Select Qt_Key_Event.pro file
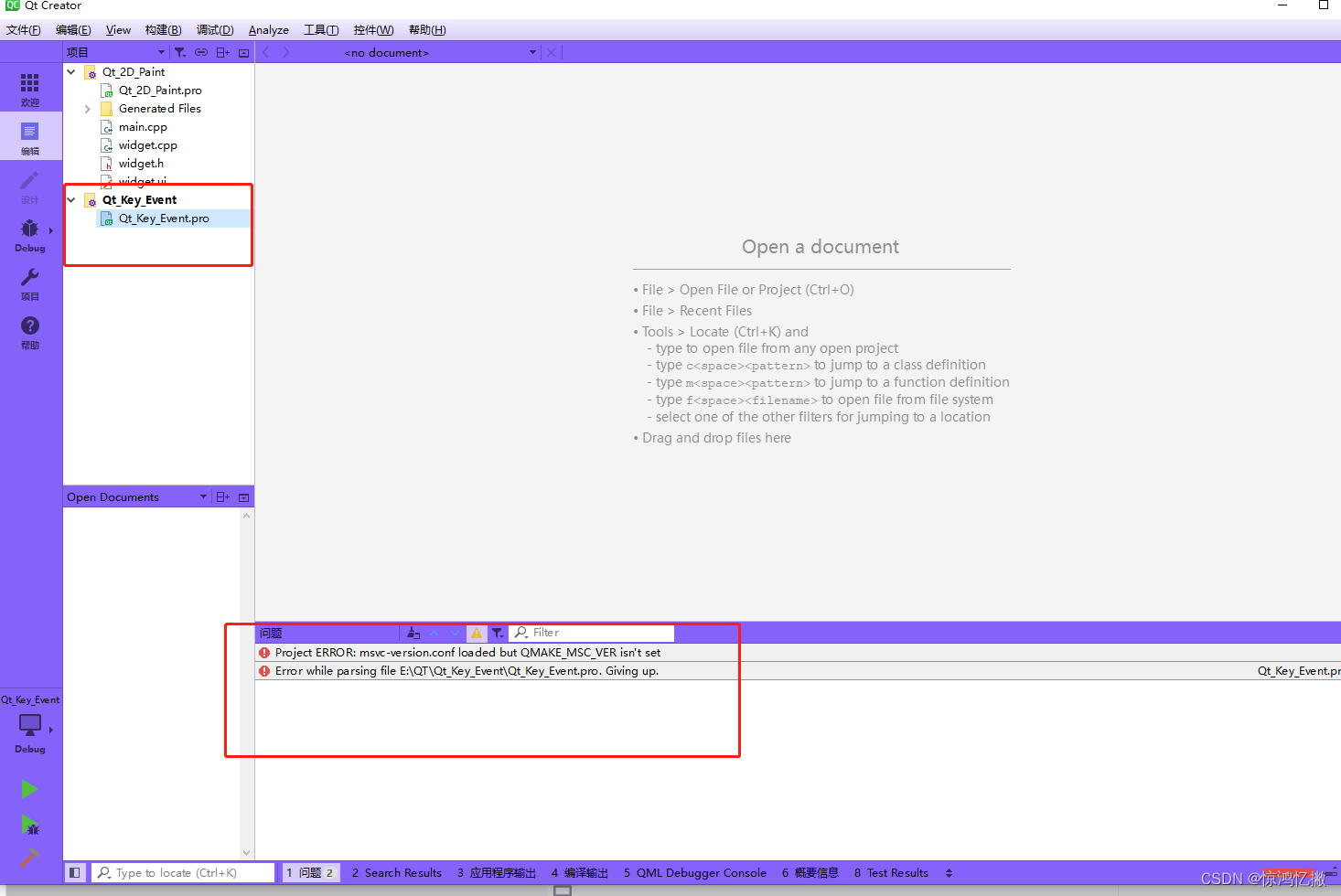1341x896 pixels. tap(164, 219)
